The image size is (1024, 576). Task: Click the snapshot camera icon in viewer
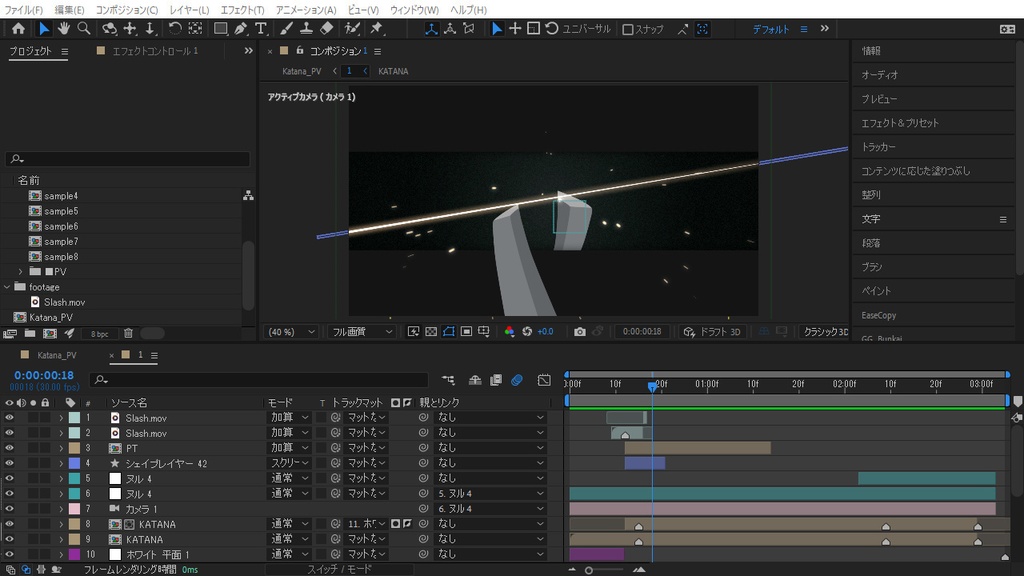(580, 332)
